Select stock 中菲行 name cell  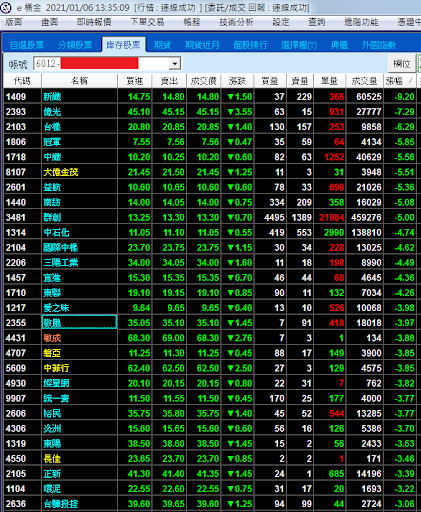[x=79, y=368]
